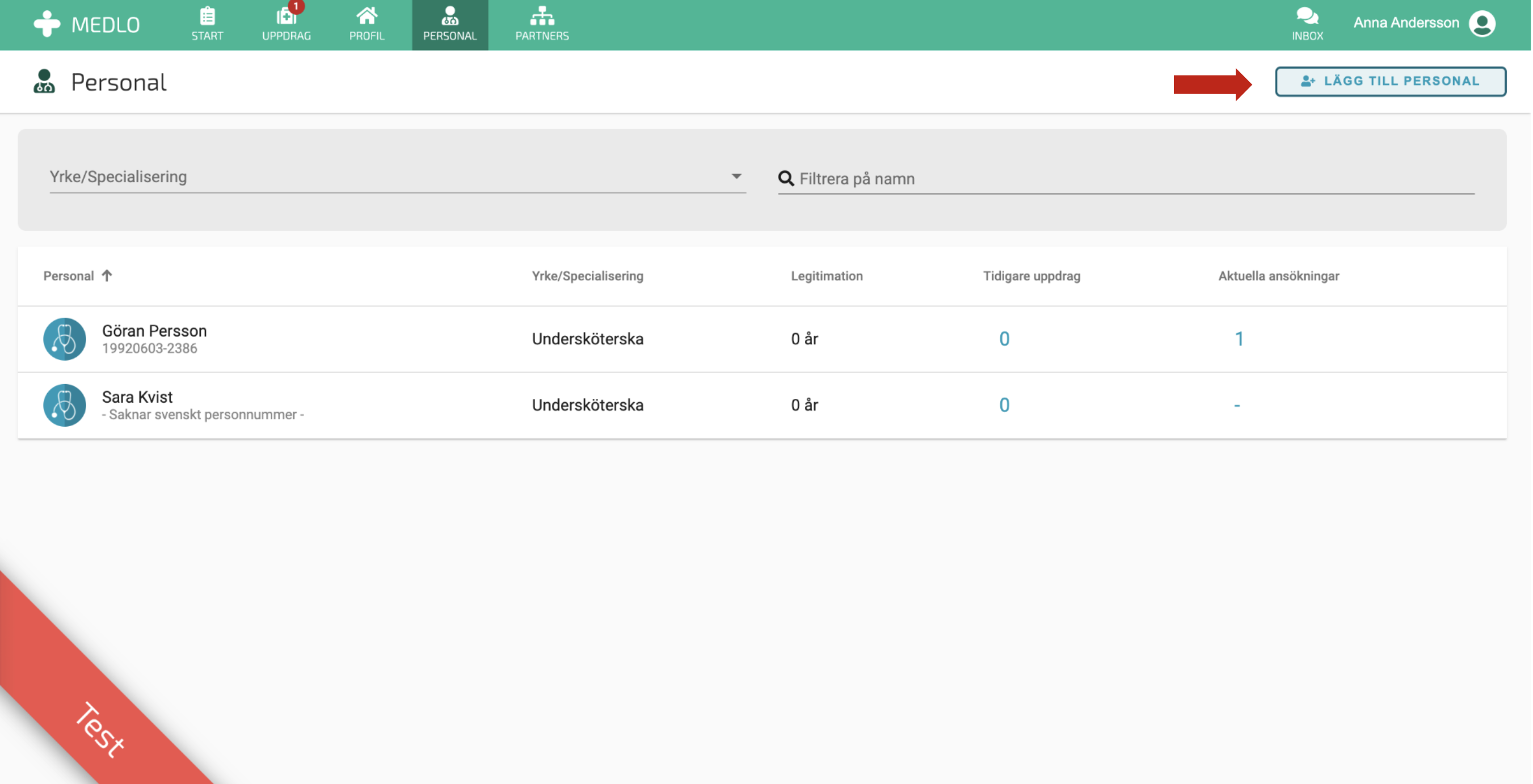1533x784 pixels.
Task: Open the START clipboard icon
Action: tap(207, 16)
